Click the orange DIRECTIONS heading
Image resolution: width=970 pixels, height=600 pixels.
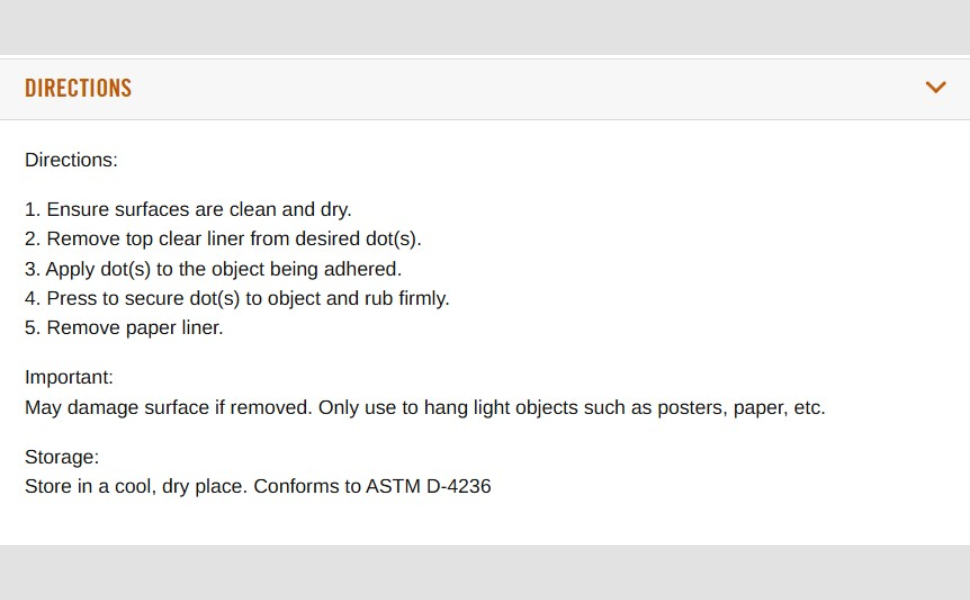coord(78,88)
